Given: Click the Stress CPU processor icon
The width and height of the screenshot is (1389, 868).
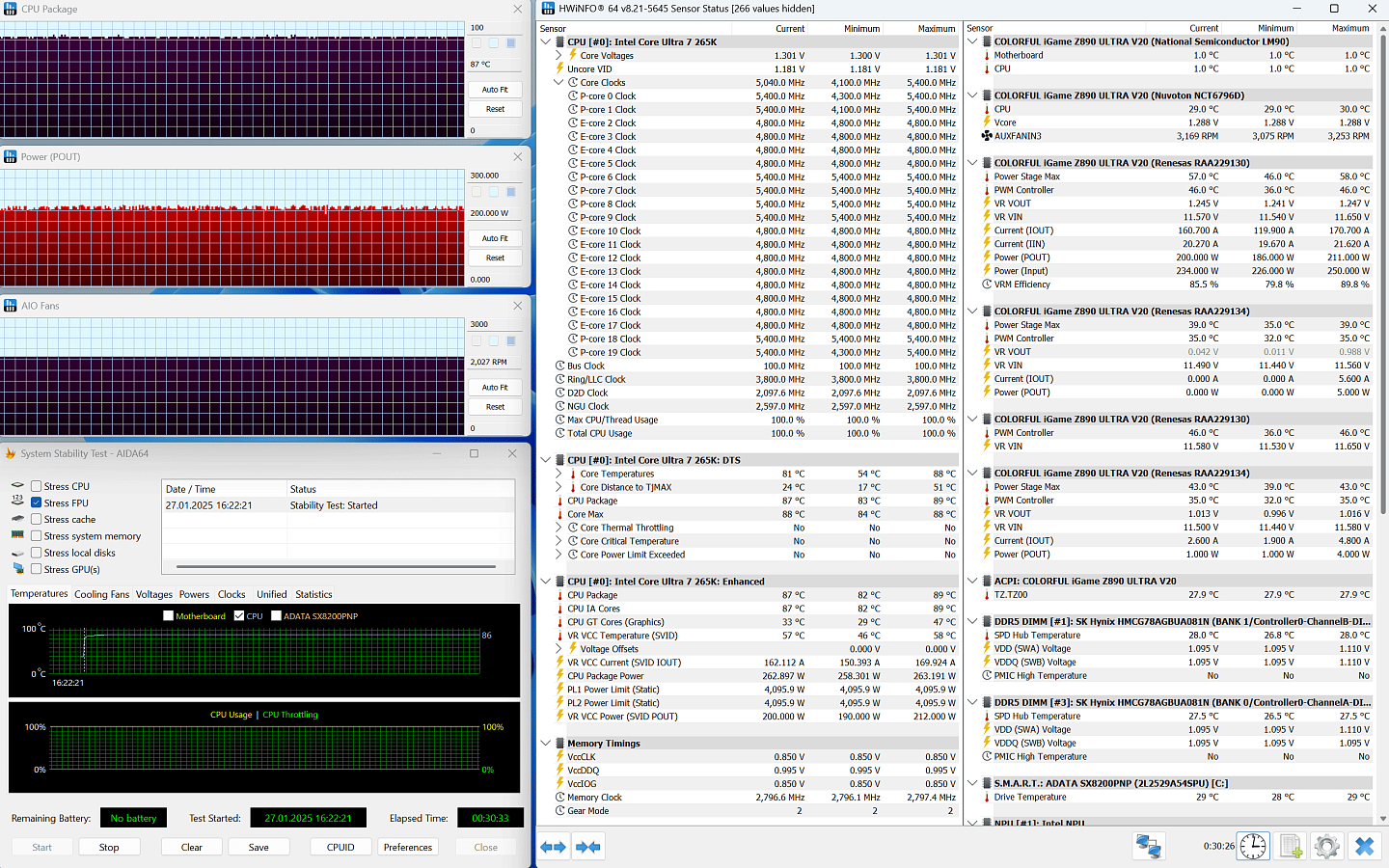Looking at the screenshot, I should [x=17, y=485].
